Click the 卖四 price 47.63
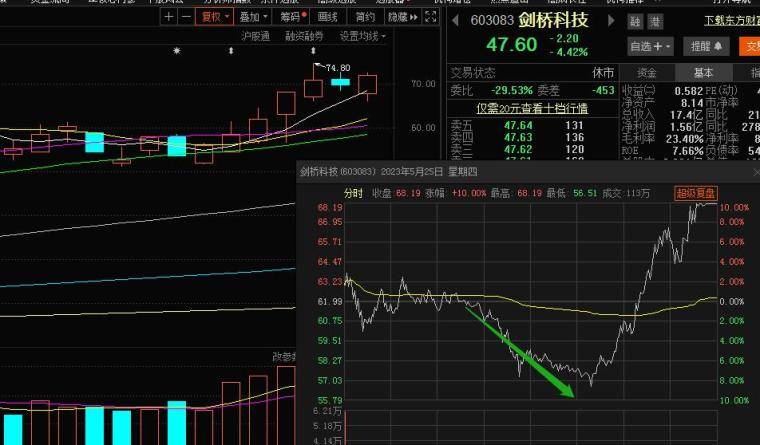 tap(518, 138)
